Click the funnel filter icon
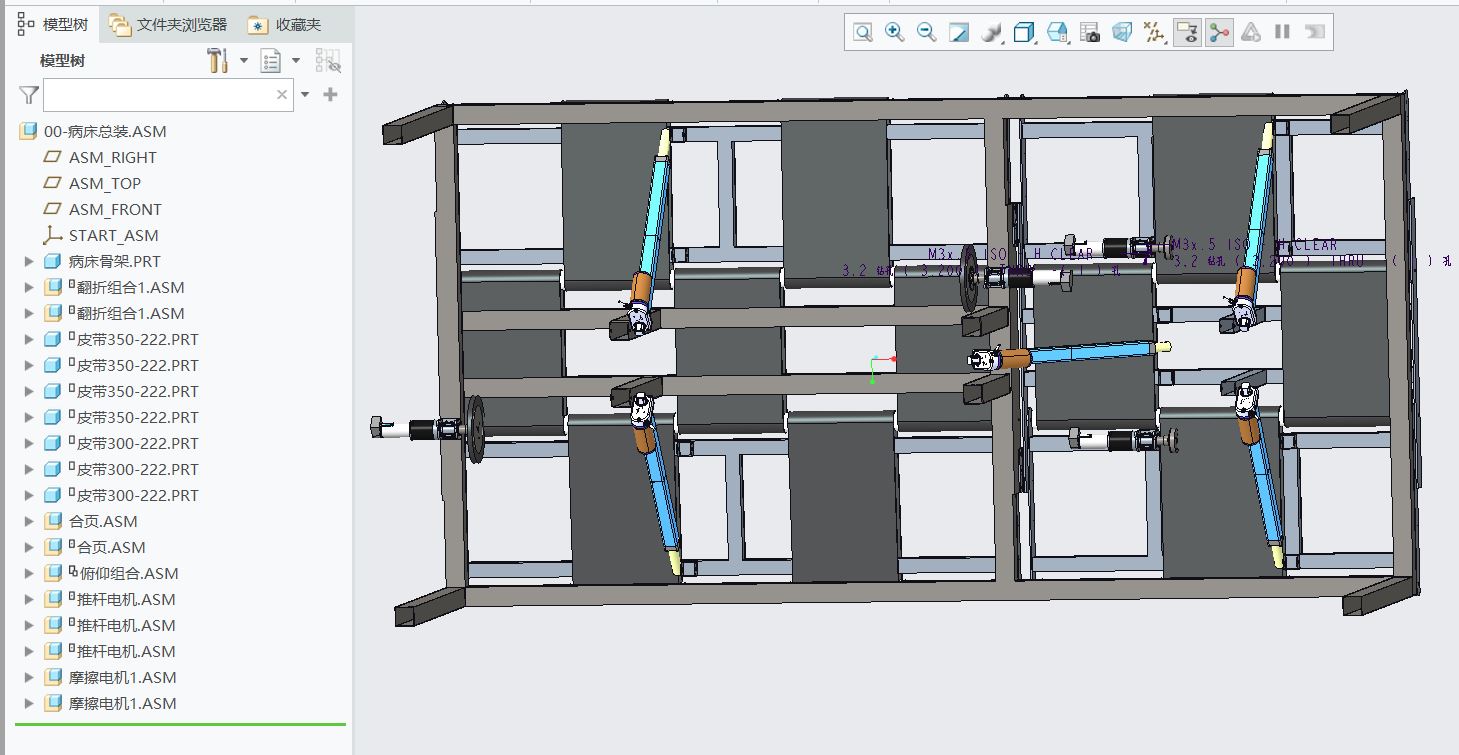The height and width of the screenshot is (755, 1459). (28, 95)
